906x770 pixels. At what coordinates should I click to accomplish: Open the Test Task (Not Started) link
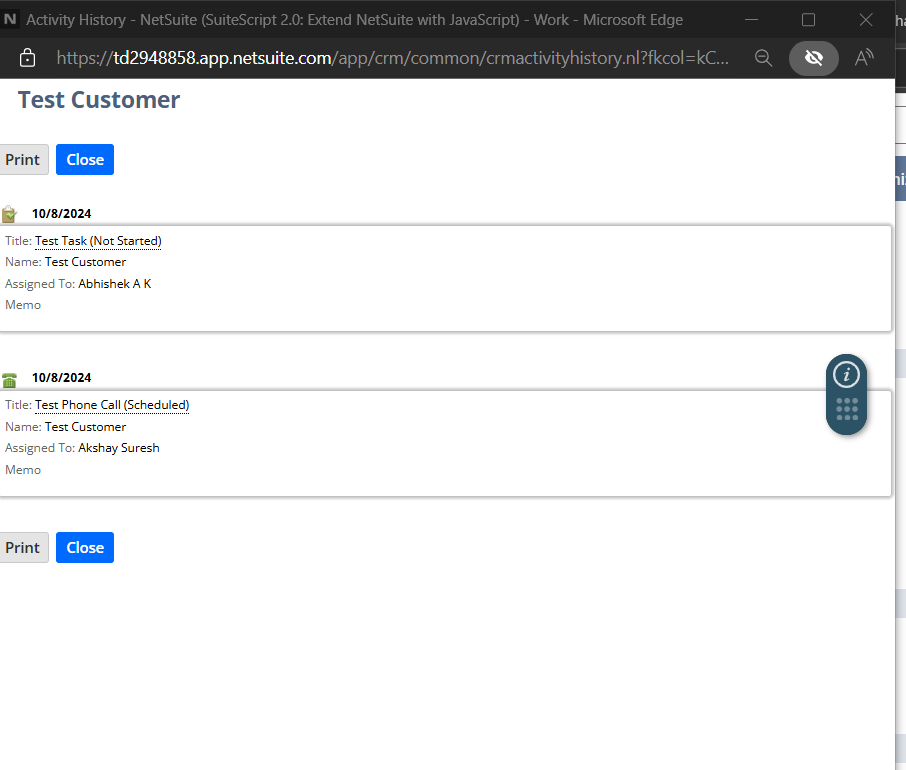click(x=98, y=241)
